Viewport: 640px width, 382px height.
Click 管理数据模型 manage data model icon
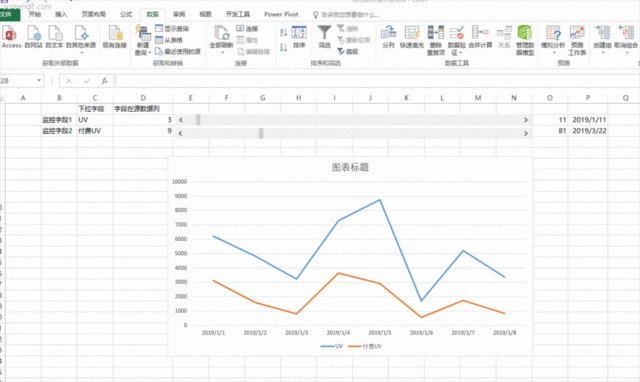(x=525, y=40)
